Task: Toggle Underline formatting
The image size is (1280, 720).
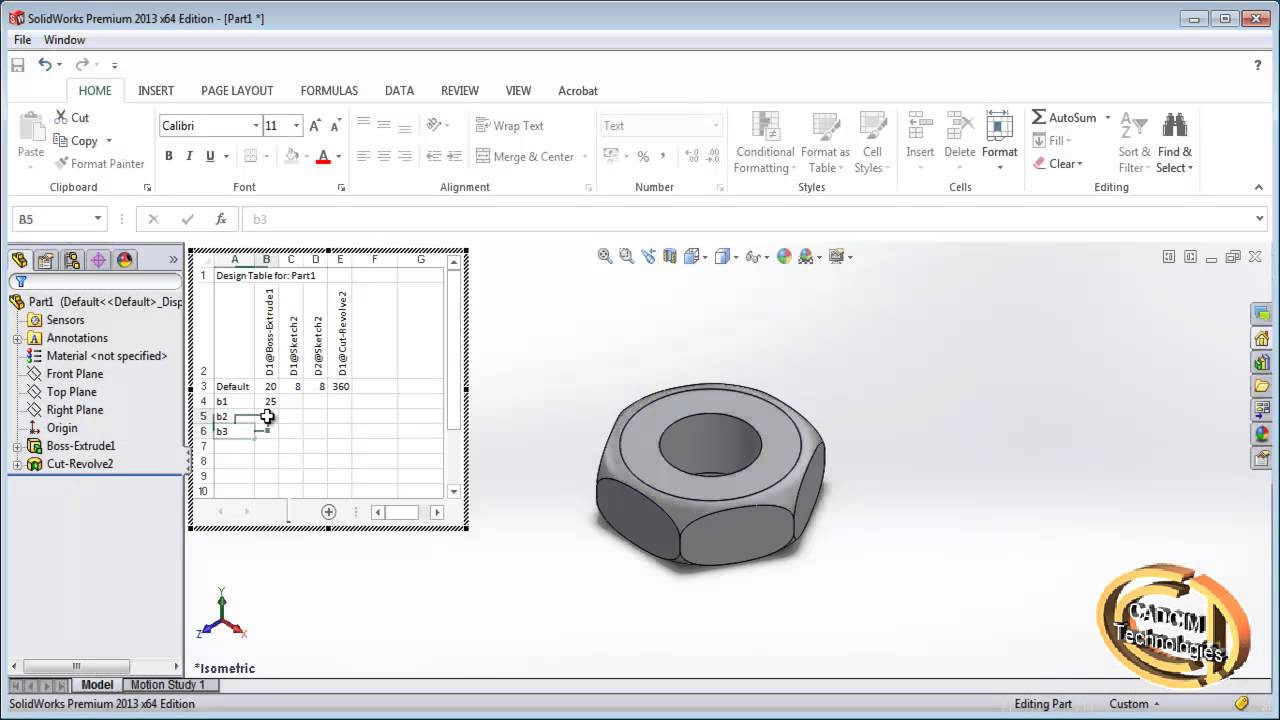Action: [x=210, y=156]
